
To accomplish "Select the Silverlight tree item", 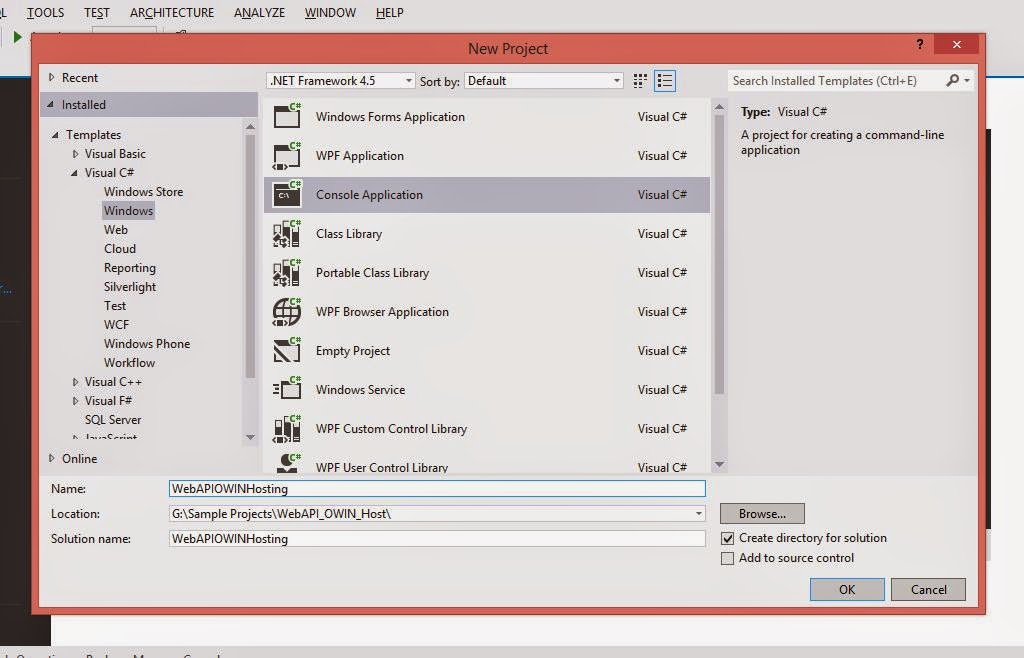I will pyautogui.click(x=129, y=287).
